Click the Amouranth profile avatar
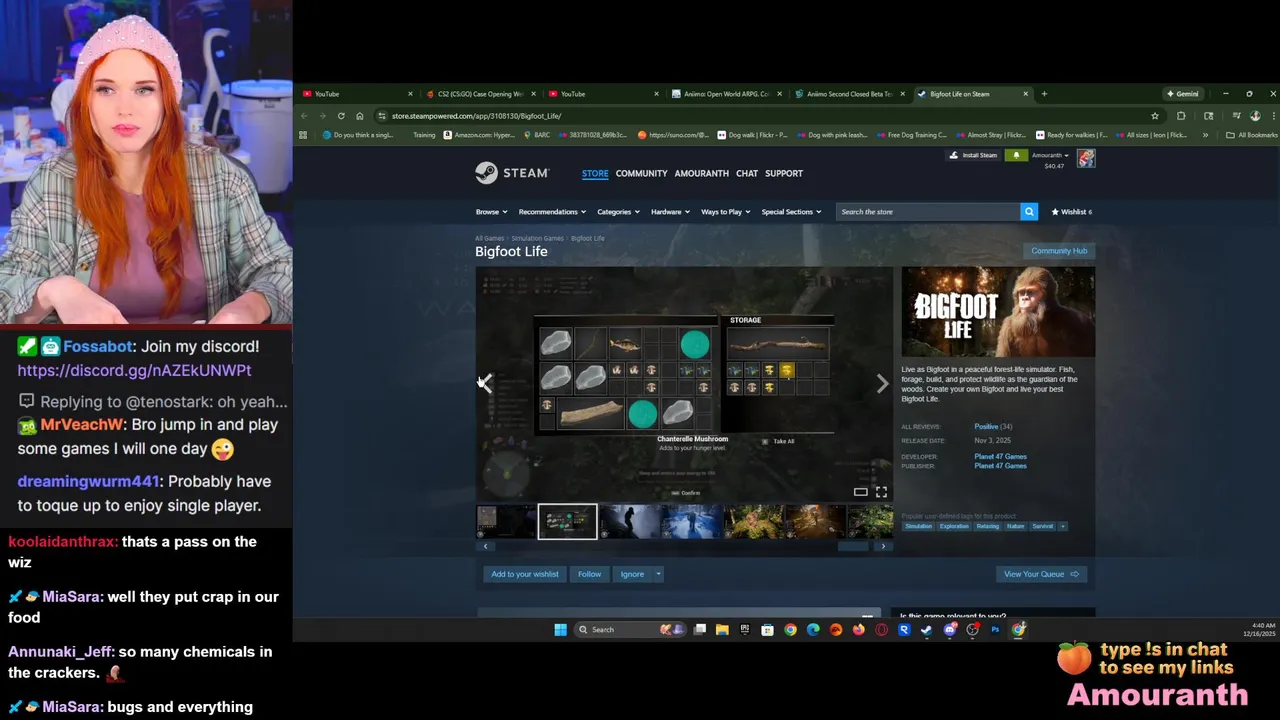This screenshot has height=720, width=1280. pyautogui.click(x=1086, y=158)
